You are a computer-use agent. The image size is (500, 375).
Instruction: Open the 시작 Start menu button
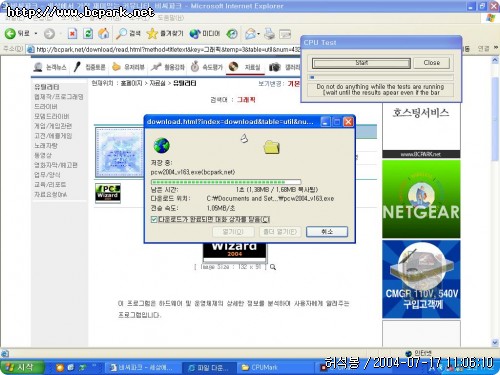pos(22,367)
